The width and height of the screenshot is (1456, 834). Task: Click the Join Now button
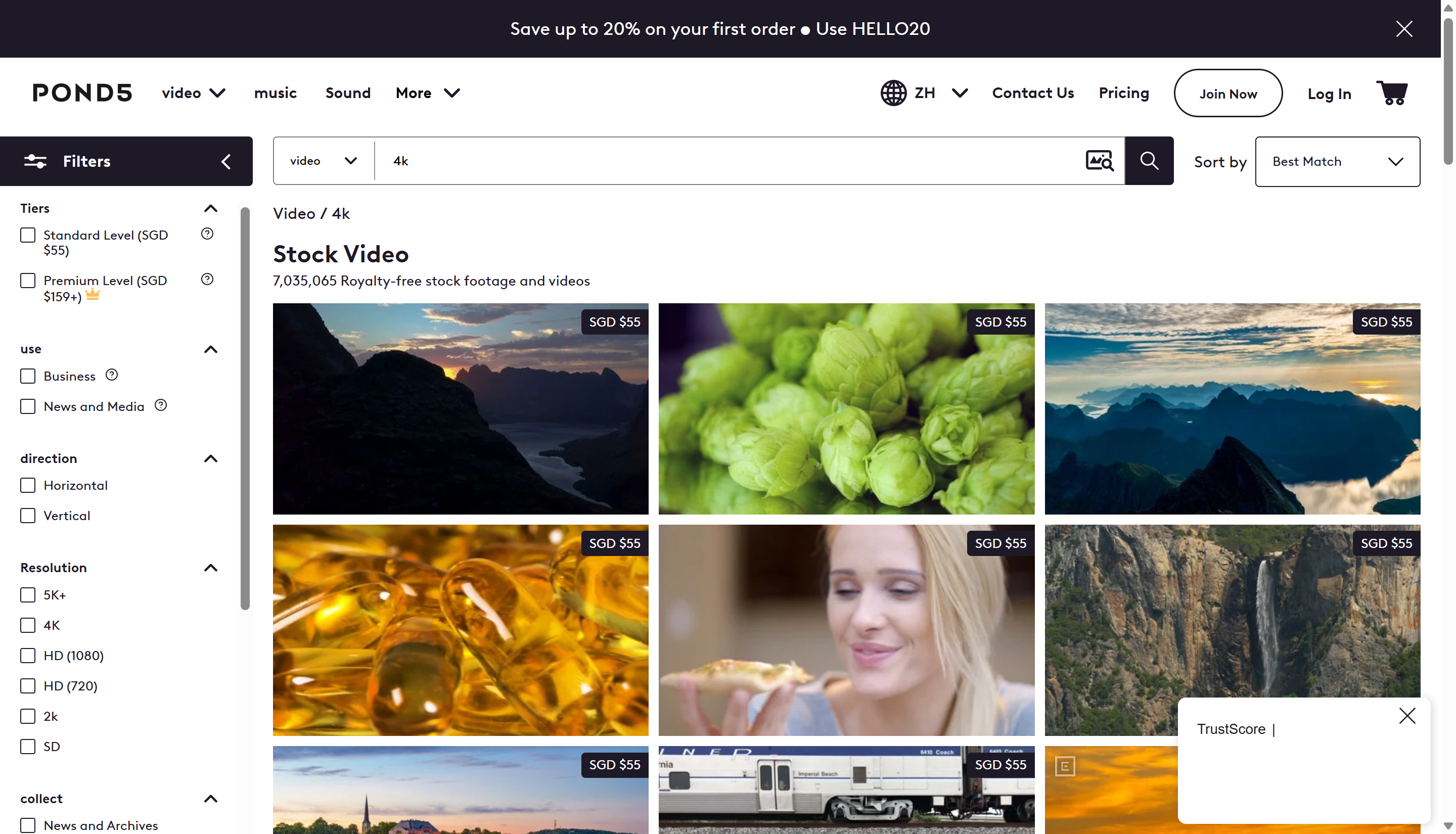1227,94
